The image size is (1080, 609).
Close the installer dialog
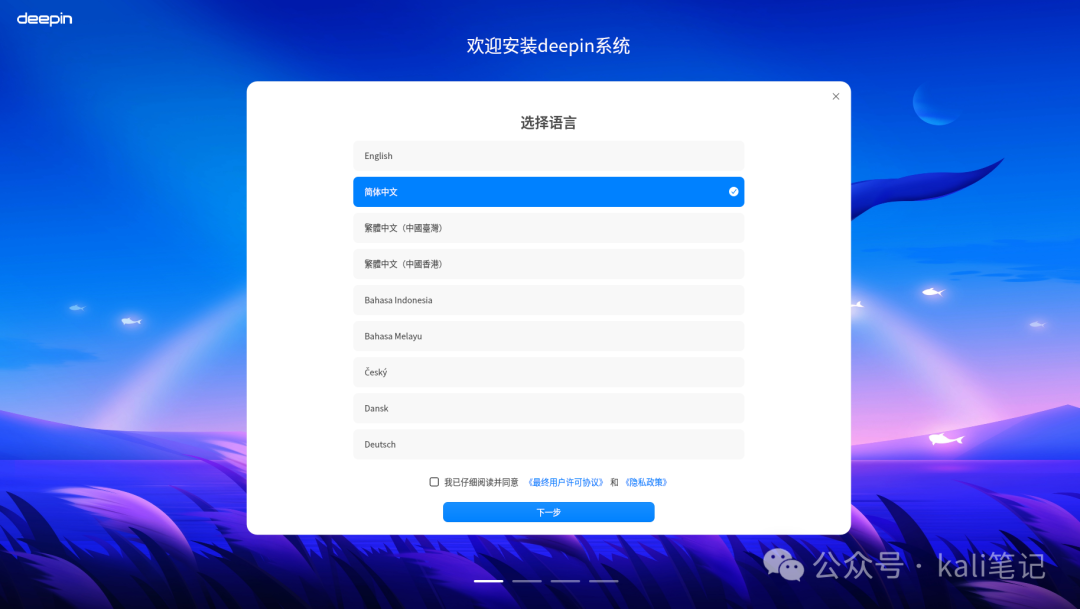(x=835, y=96)
